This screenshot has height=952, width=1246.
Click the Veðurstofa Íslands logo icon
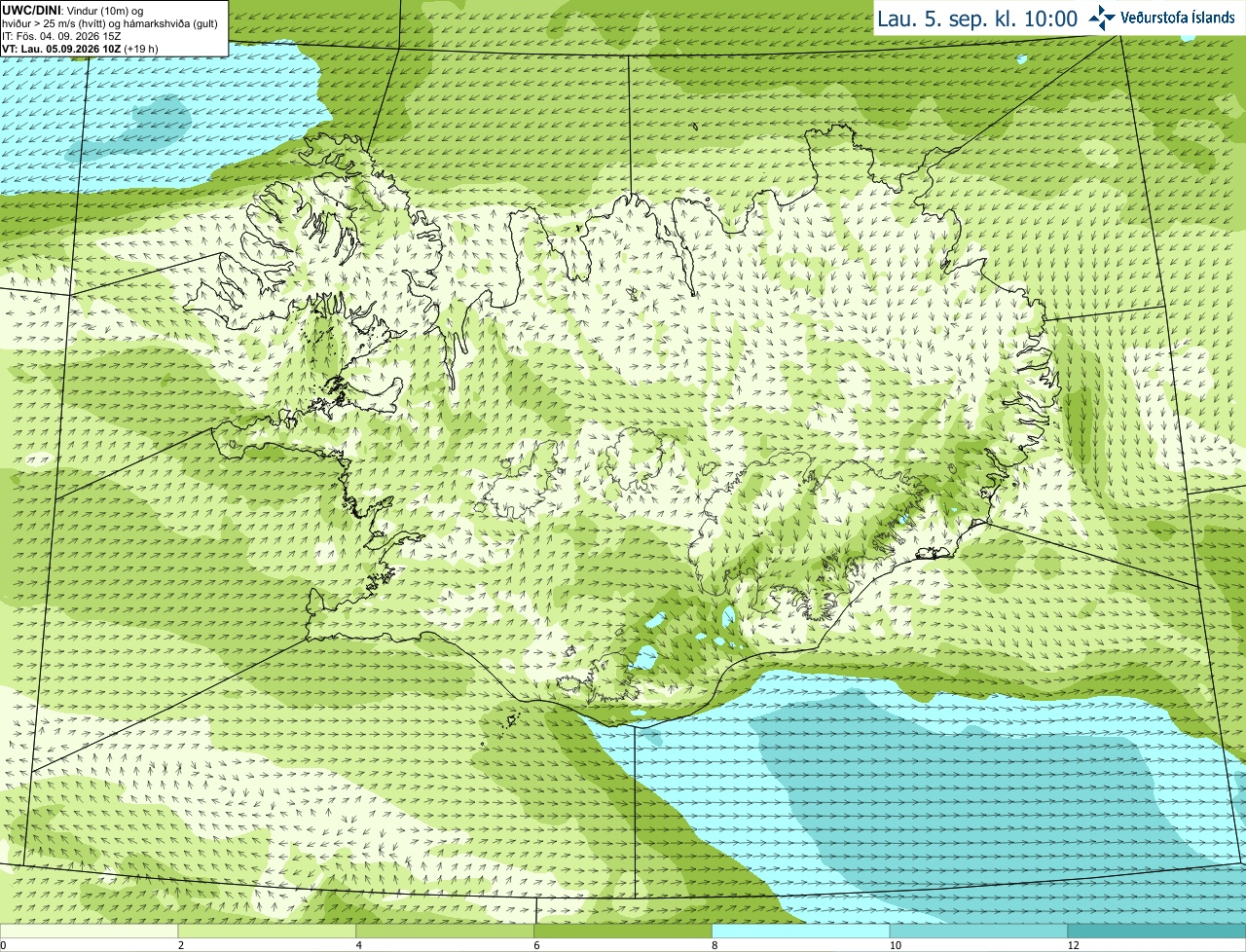(x=1102, y=18)
